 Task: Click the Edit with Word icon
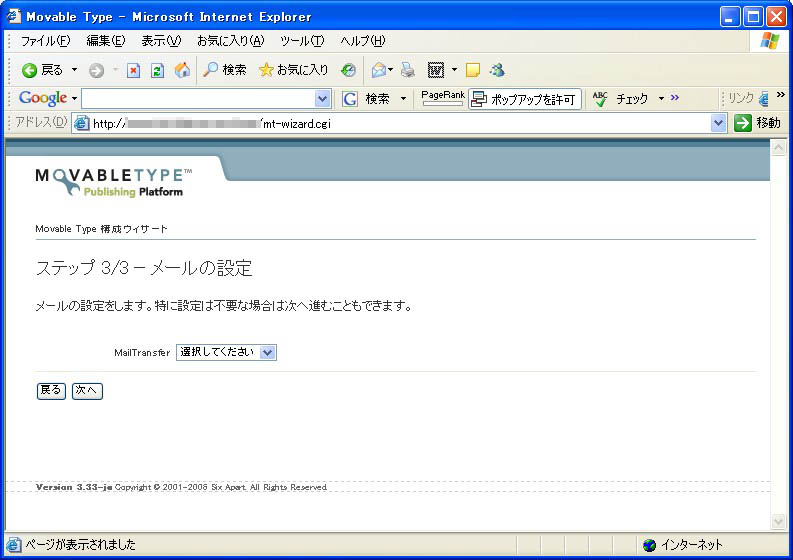coord(435,70)
